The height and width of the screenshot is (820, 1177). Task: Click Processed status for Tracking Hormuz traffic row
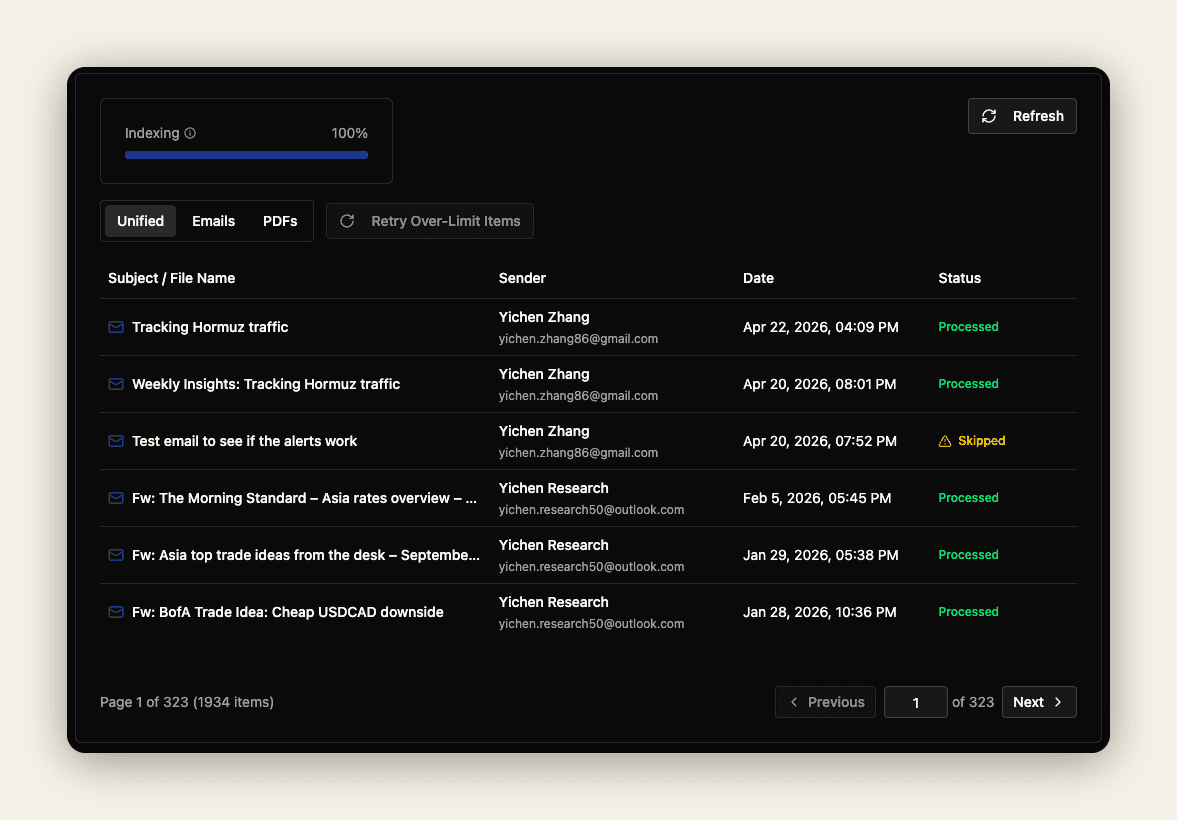pyautogui.click(x=968, y=327)
